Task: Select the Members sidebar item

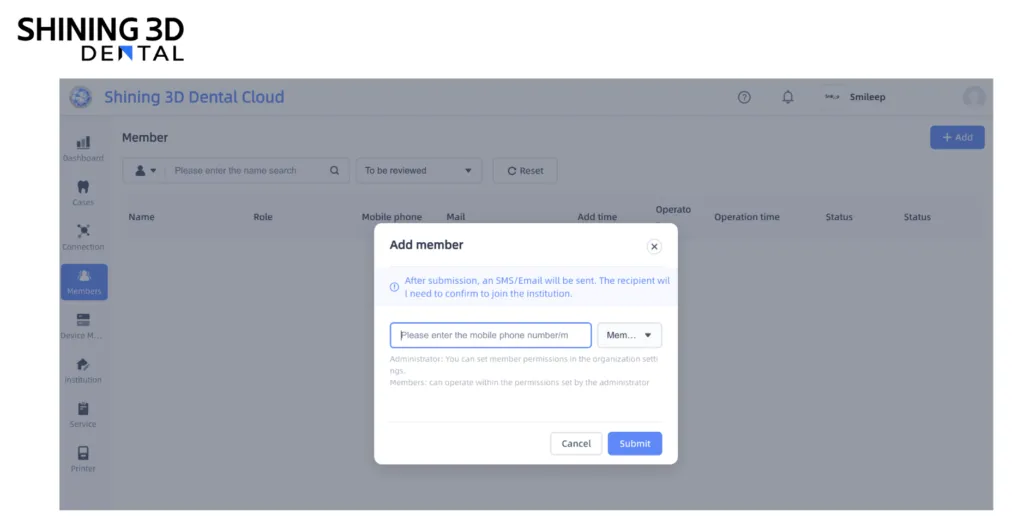Action: tap(84, 282)
